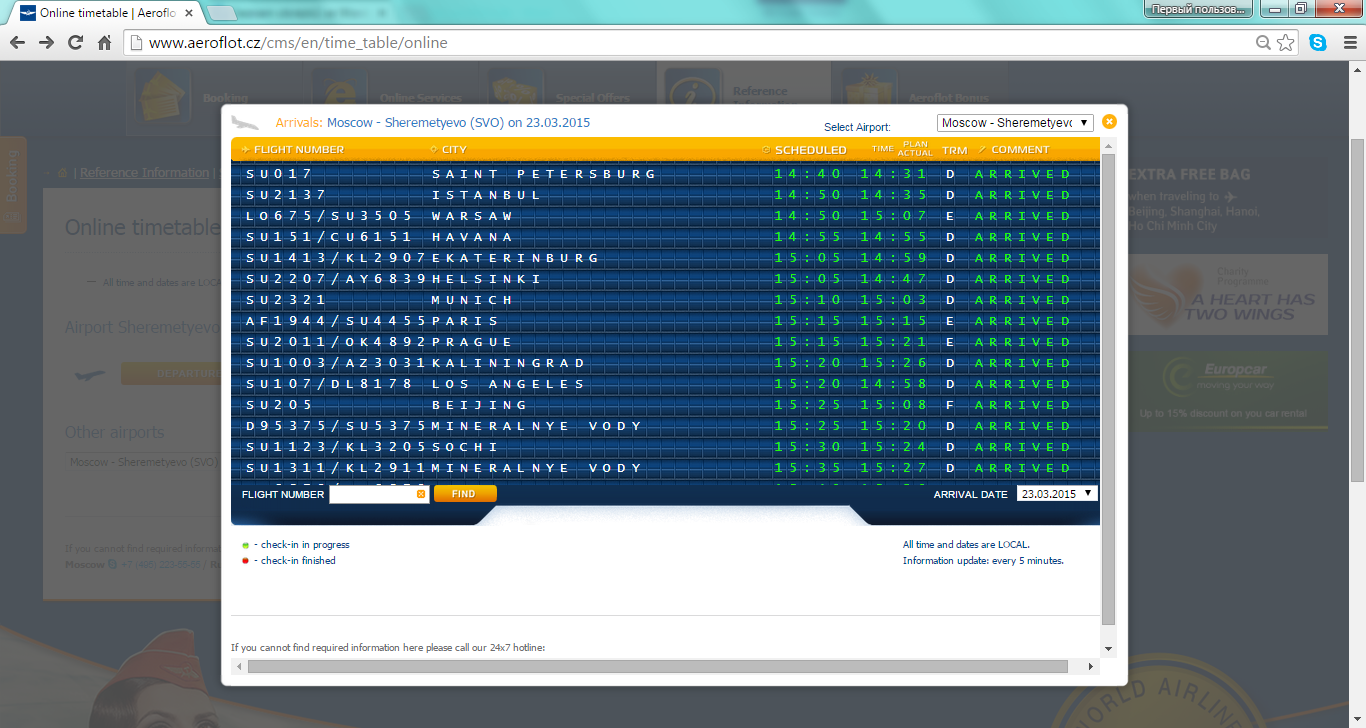The width and height of the screenshot is (1366, 728).
Task: Click the popup scrollbar down arrow
Action: pos(1108,649)
